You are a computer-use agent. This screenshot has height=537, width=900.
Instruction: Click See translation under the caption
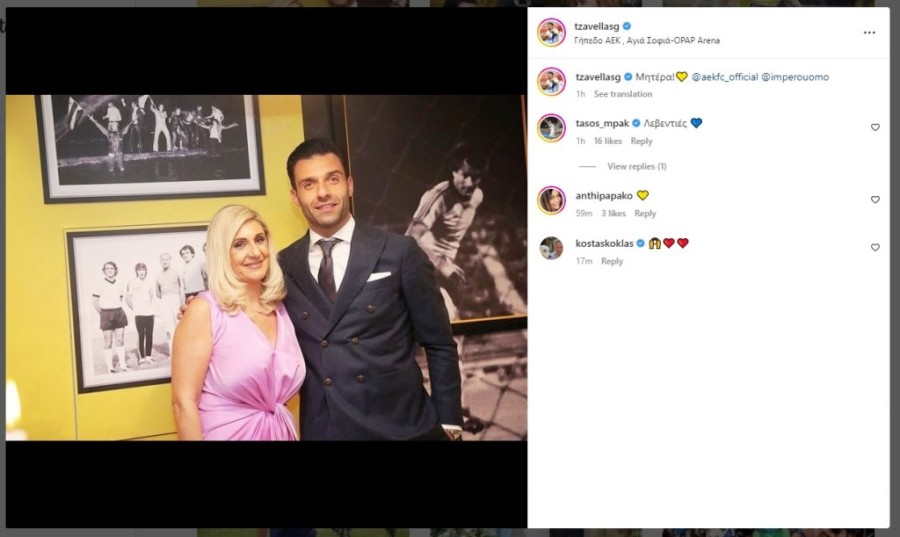pyautogui.click(x=623, y=94)
